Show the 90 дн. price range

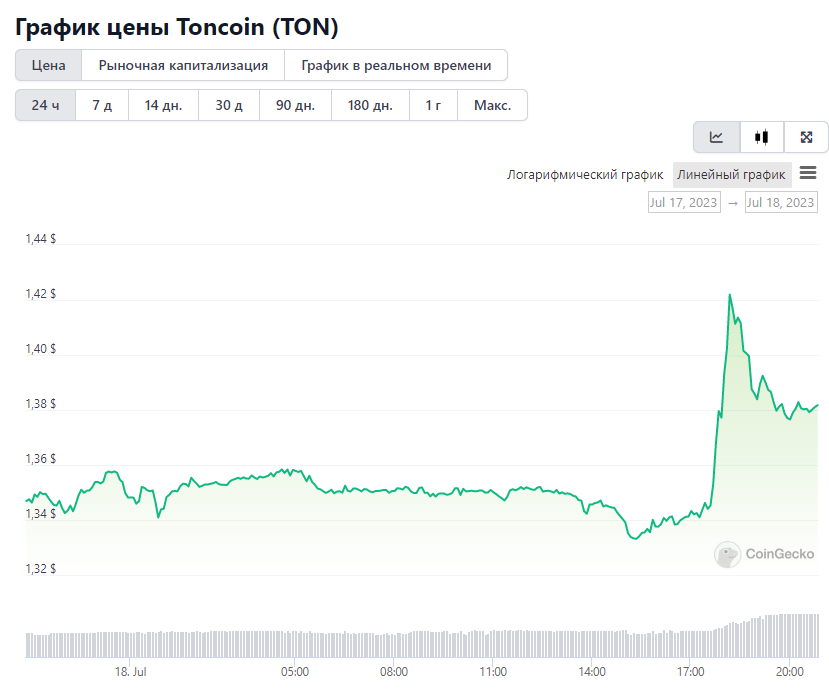tap(296, 105)
